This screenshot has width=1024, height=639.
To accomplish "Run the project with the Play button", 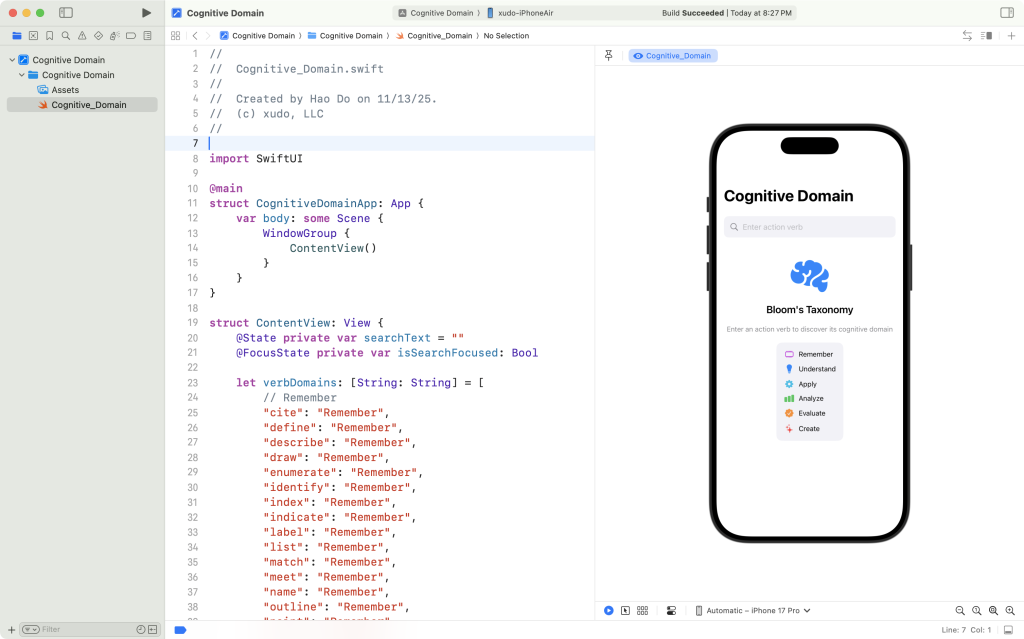I will point(147,13).
